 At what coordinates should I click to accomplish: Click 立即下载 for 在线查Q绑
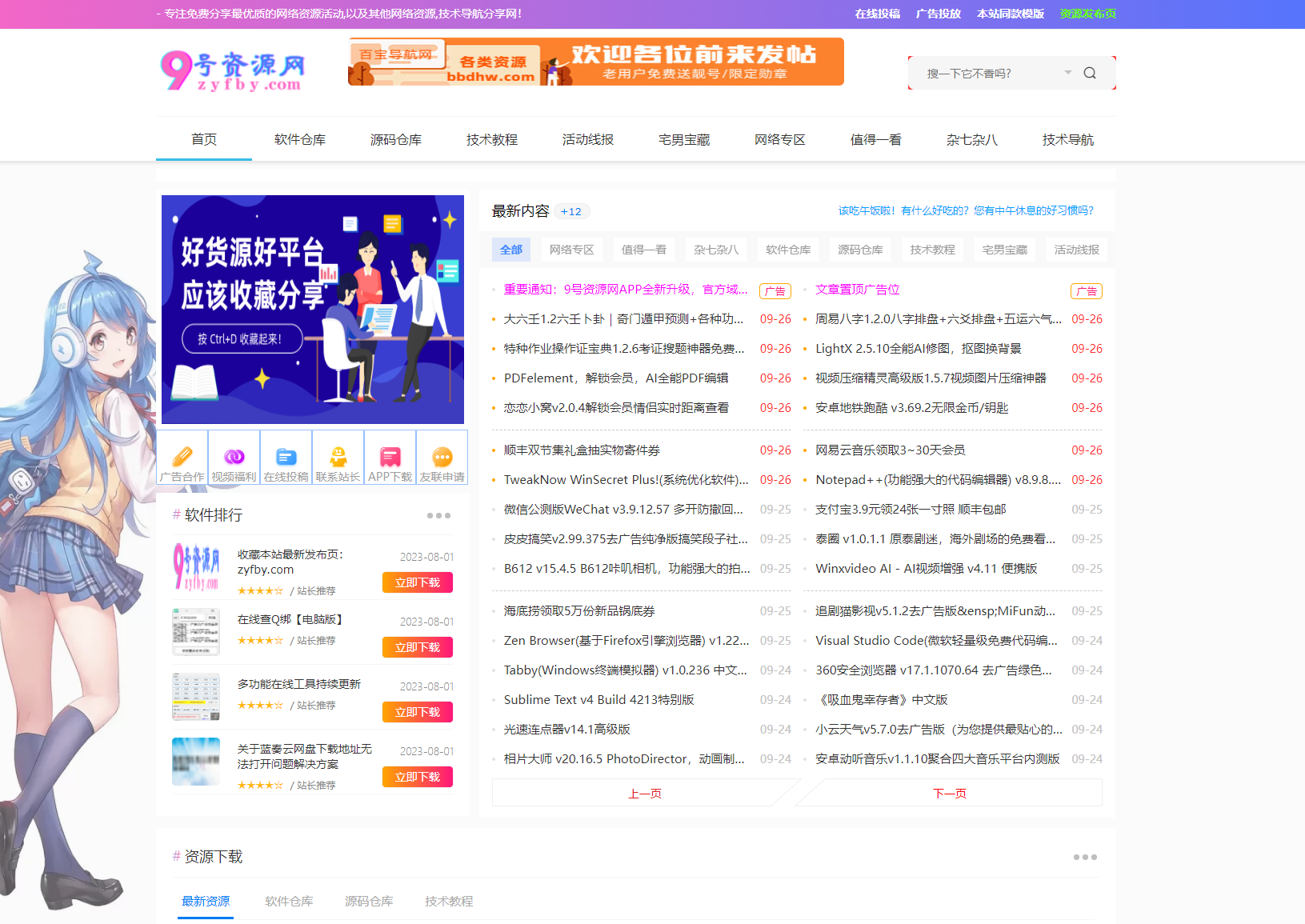coord(418,647)
